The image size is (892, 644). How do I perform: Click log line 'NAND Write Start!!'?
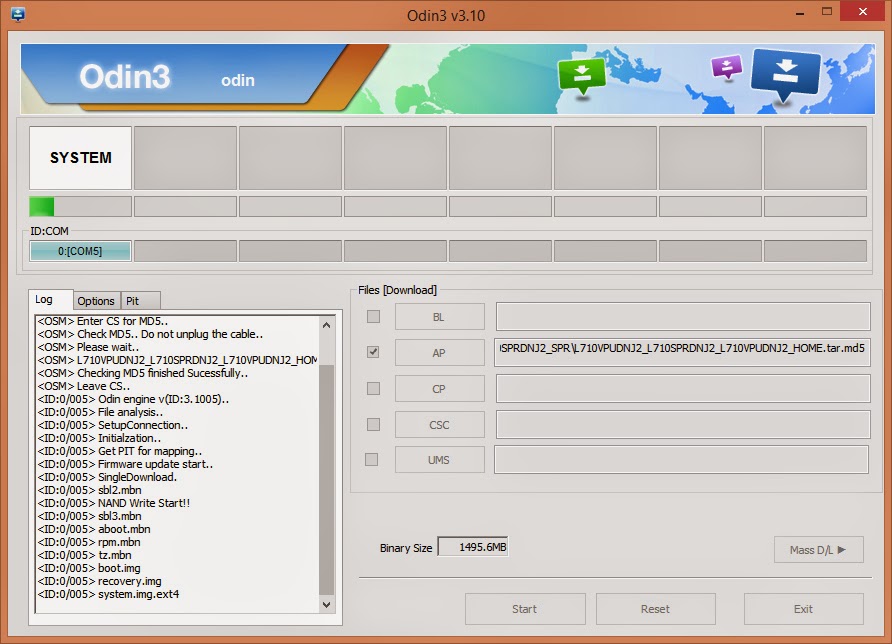(x=114, y=503)
